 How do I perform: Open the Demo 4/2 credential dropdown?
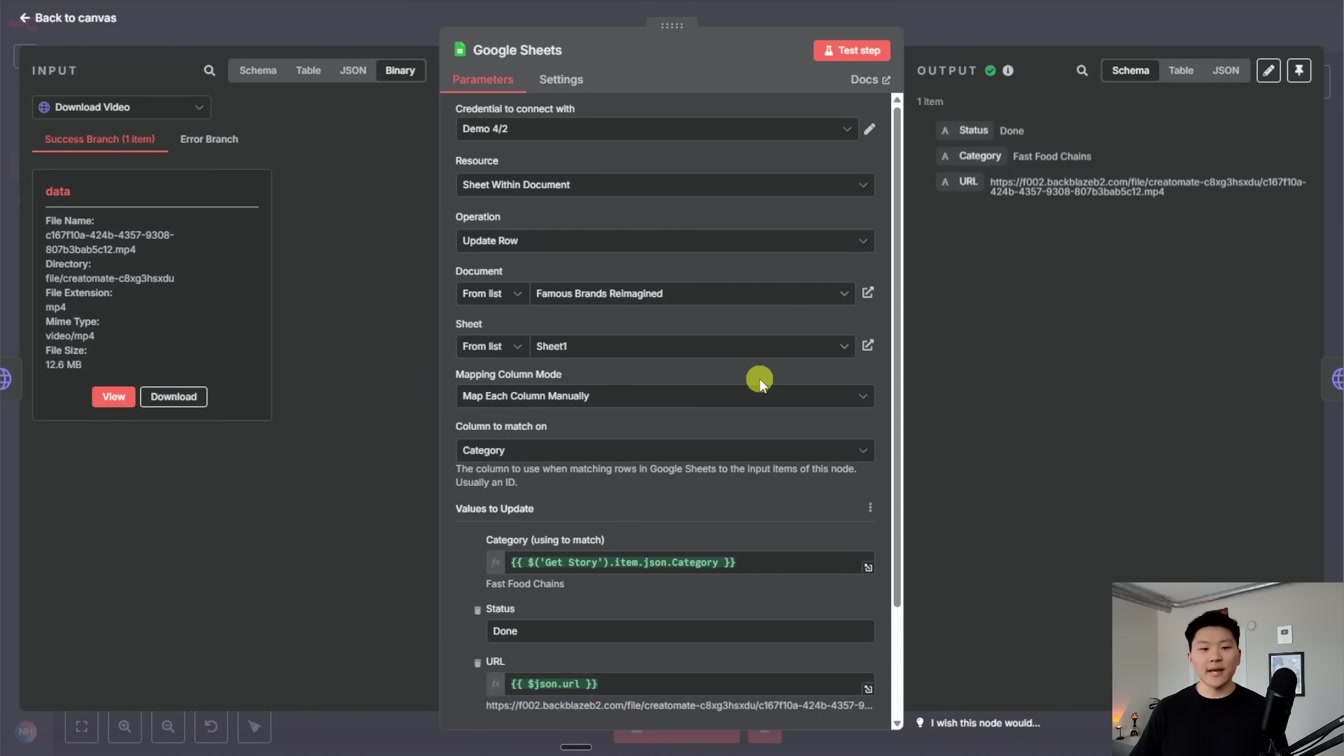pyautogui.click(x=656, y=129)
